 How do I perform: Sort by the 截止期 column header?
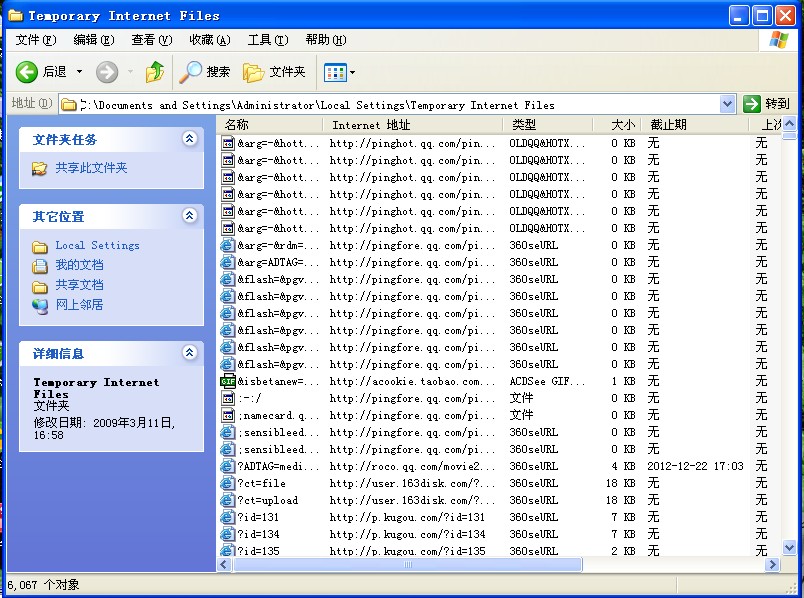697,125
